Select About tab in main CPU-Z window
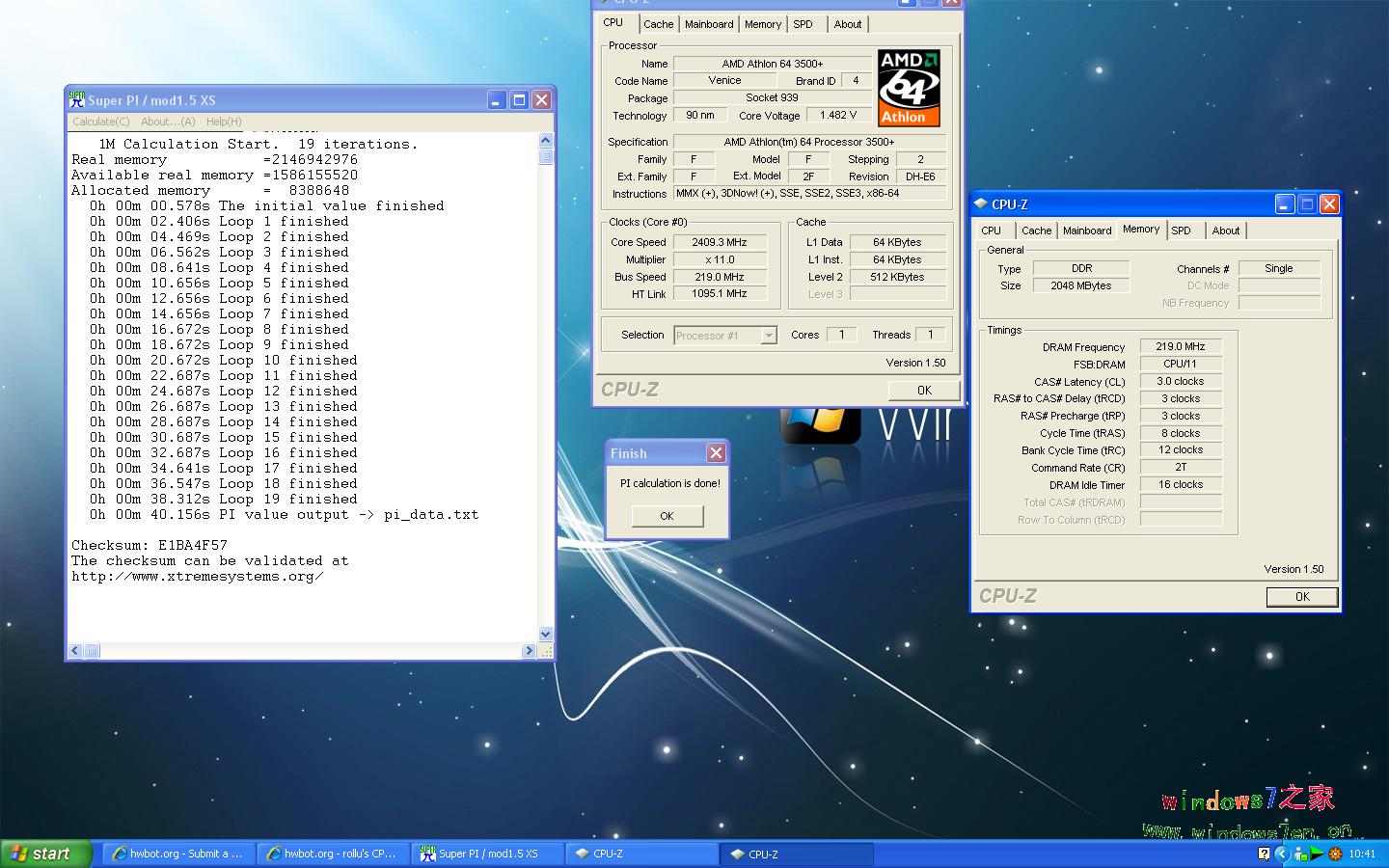1389x868 pixels. coord(848,24)
